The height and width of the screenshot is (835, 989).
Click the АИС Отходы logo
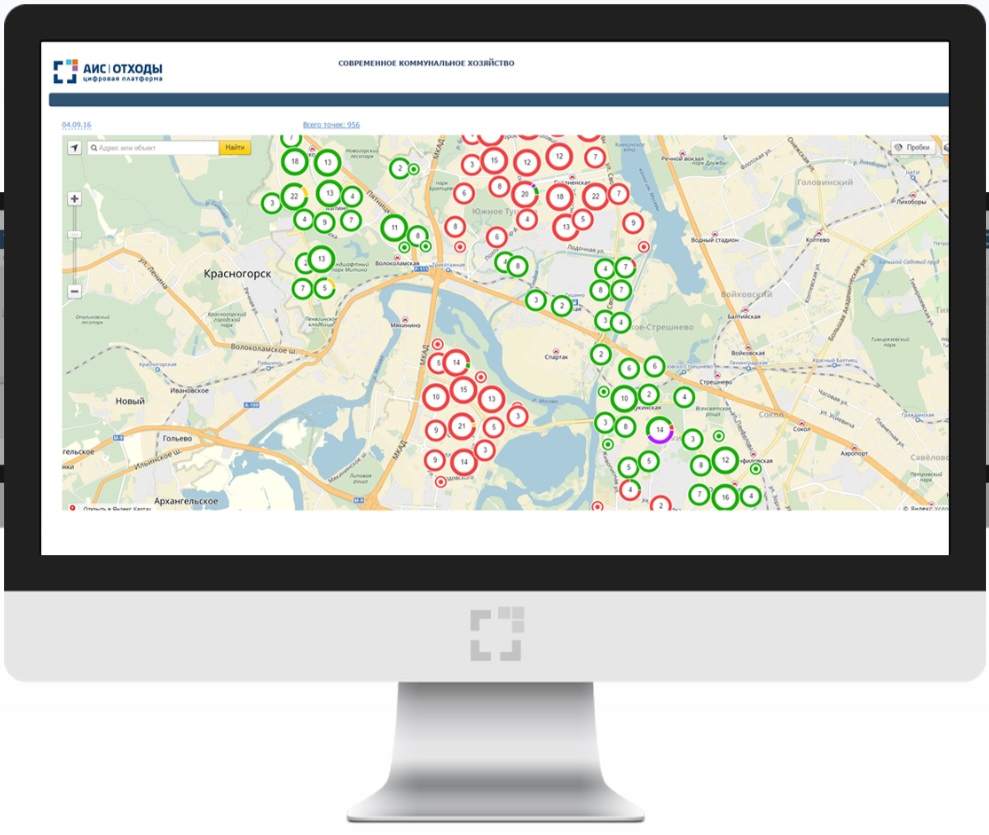click(108, 72)
